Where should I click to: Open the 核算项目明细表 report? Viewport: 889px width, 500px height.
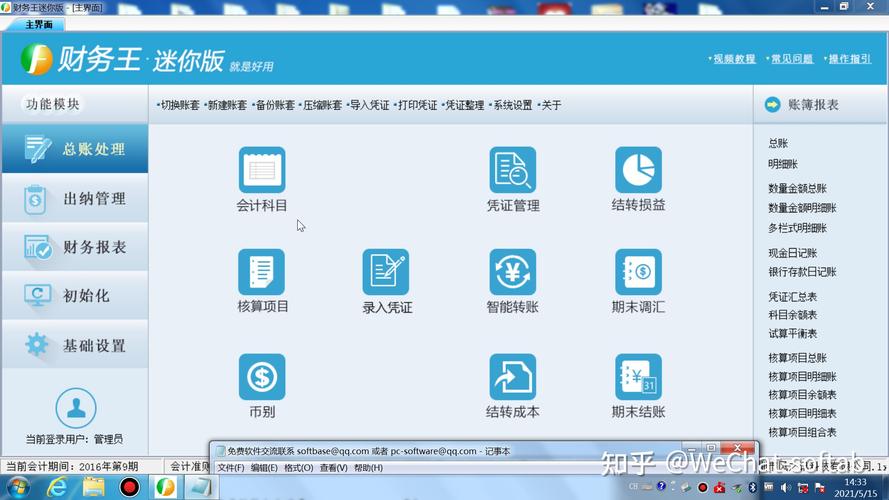[x=802, y=413]
